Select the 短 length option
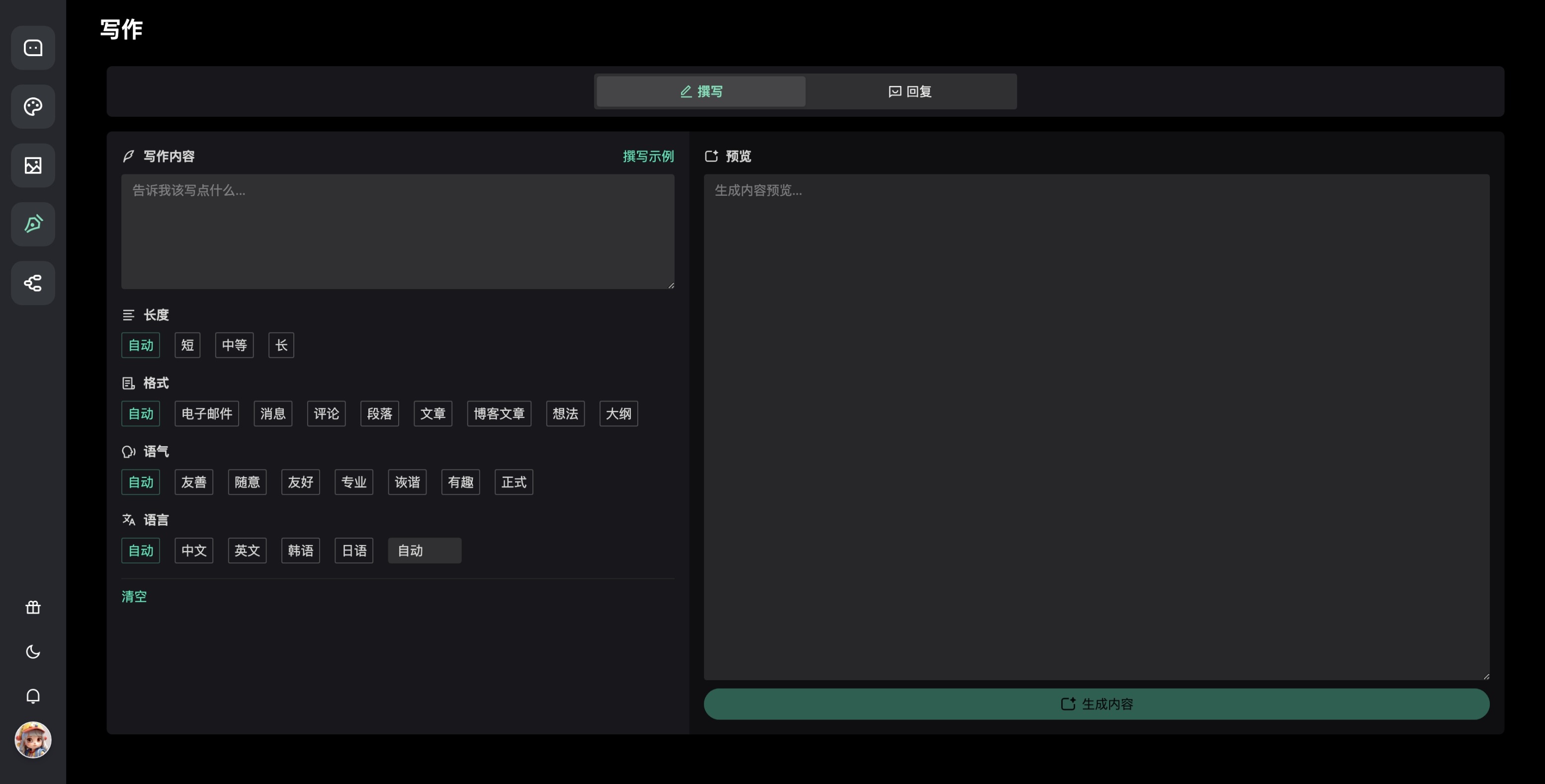This screenshot has width=1545, height=784. click(x=187, y=345)
